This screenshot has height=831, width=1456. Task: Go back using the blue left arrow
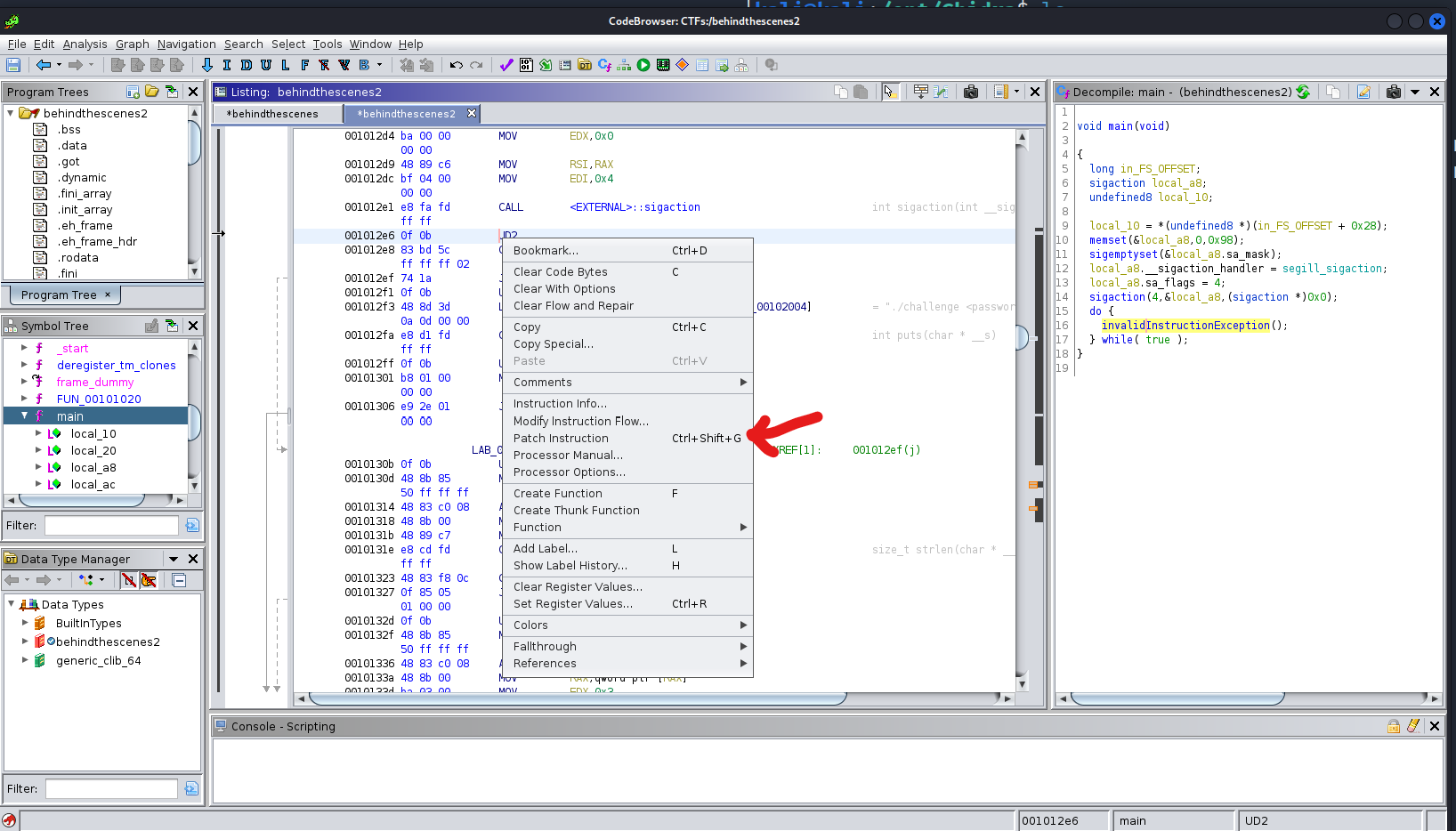coord(43,65)
